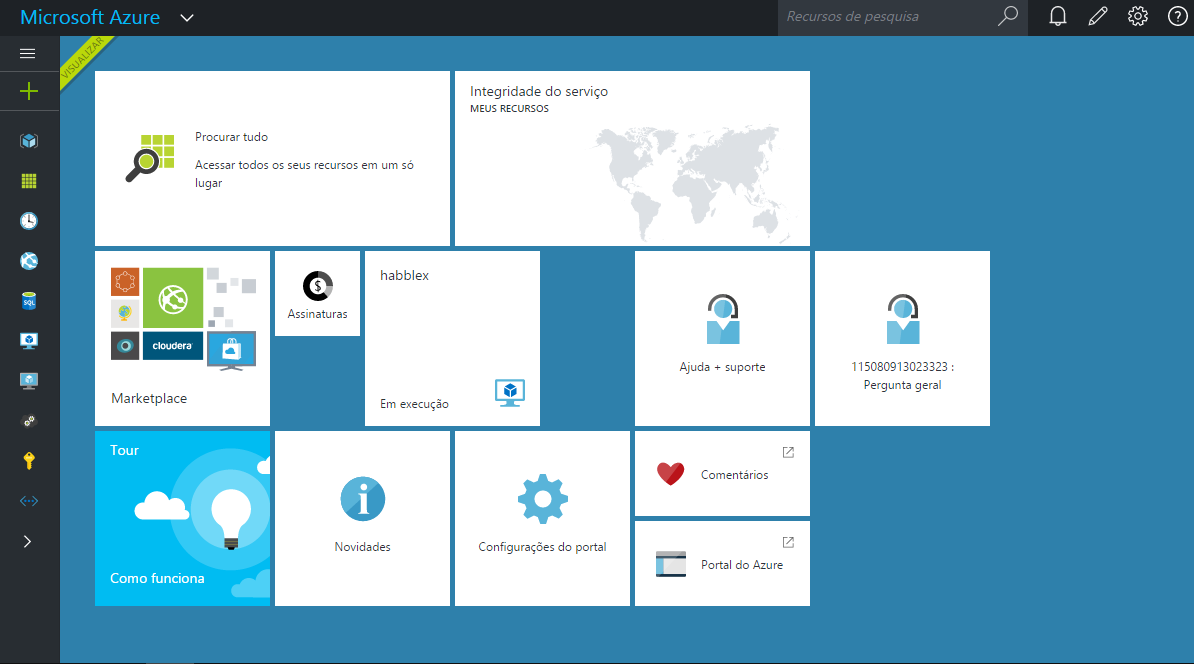The image size is (1194, 664).
Task: Open the Comentários tile
Action: pos(723,474)
